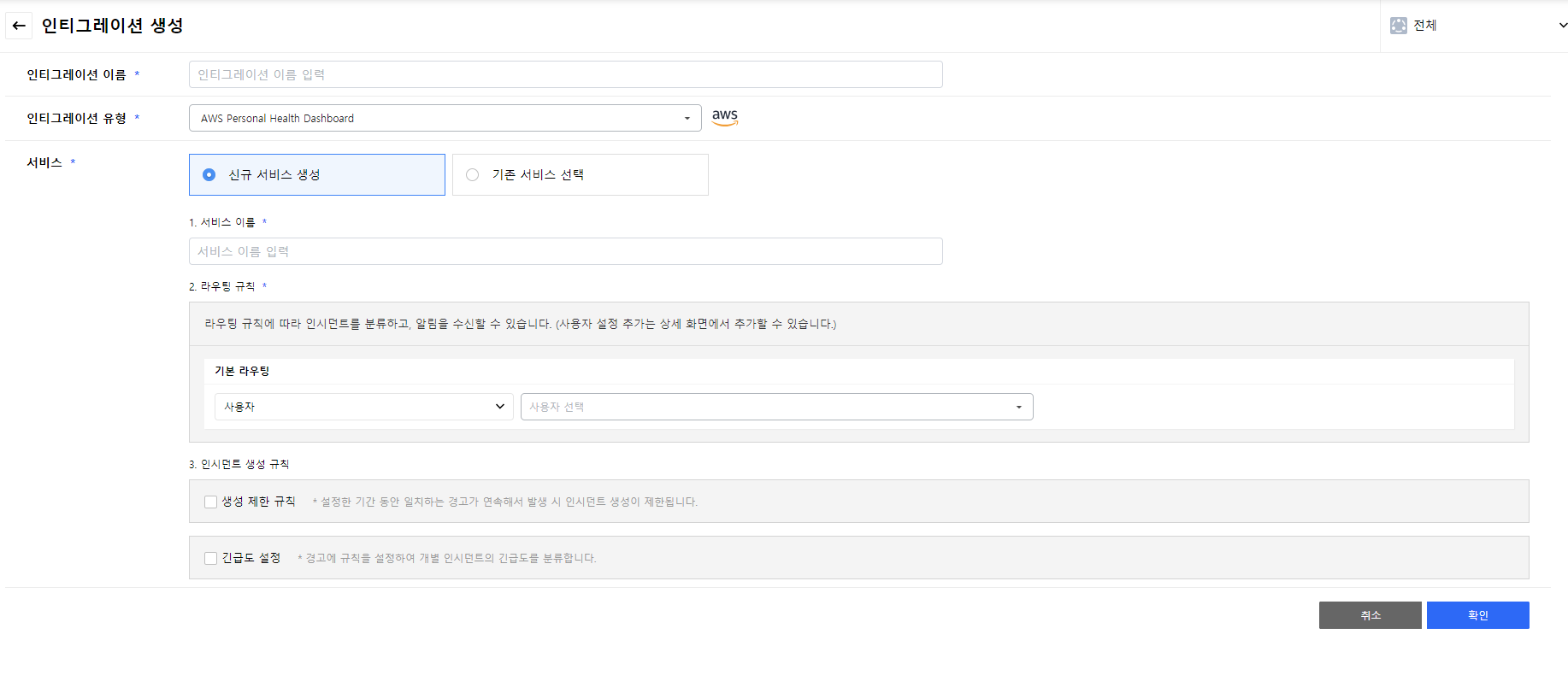Click the back arrow icon
The width and height of the screenshot is (1568, 687).
[x=19, y=26]
